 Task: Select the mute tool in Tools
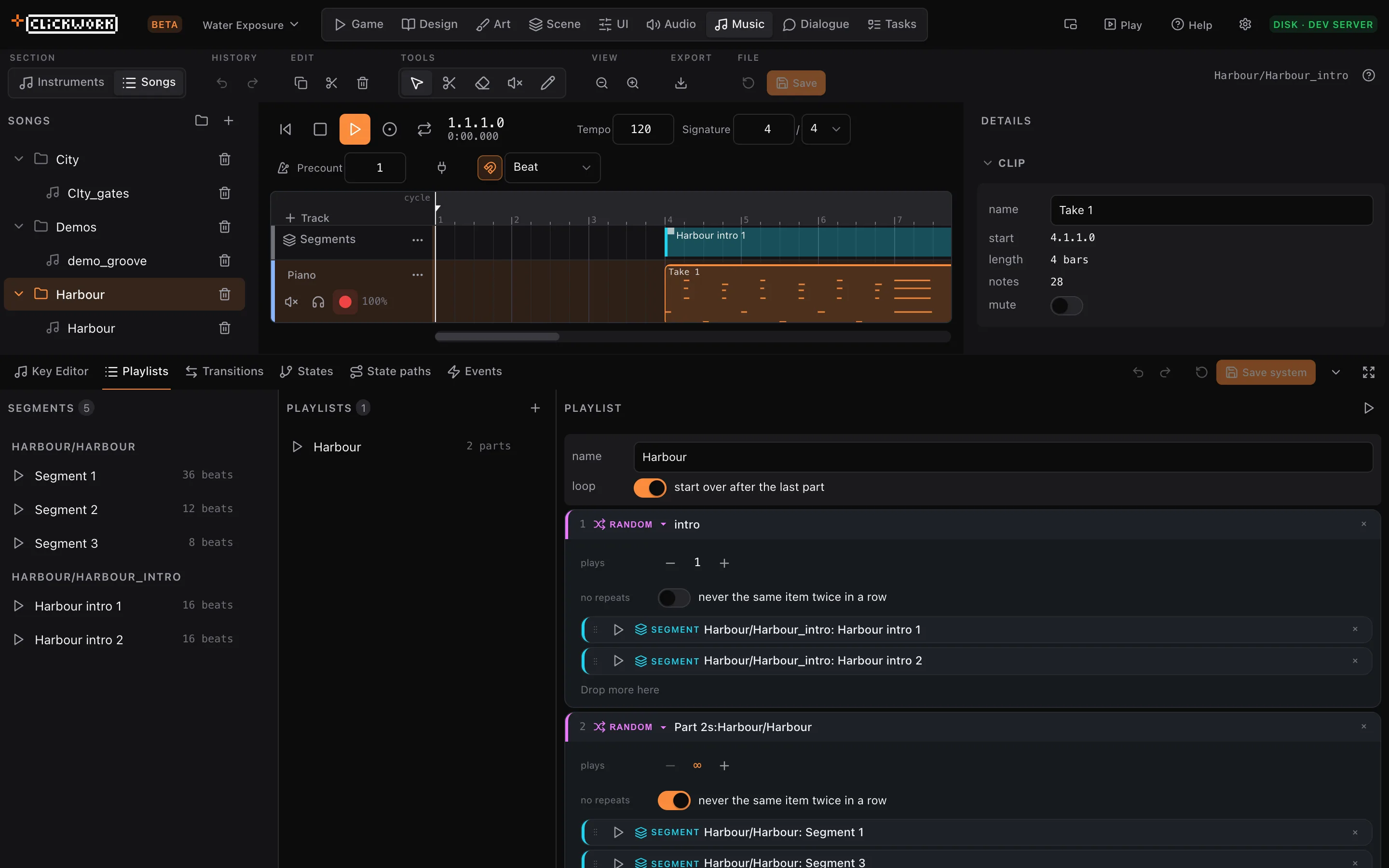point(515,83)
